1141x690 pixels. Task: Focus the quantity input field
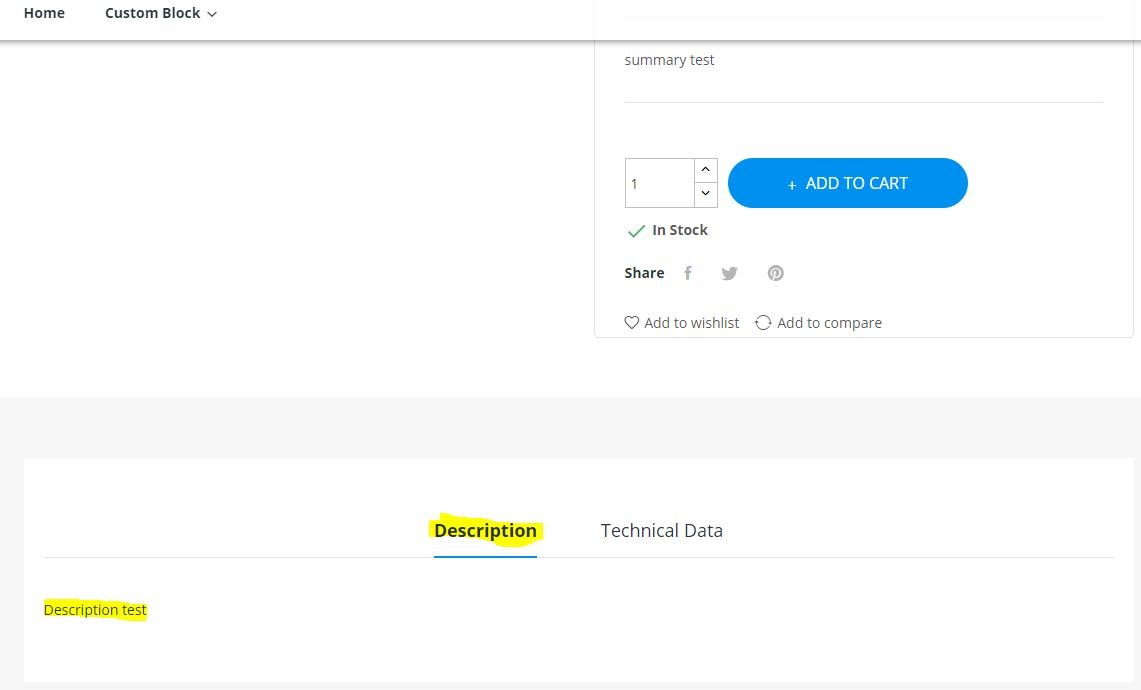point(659,183)
